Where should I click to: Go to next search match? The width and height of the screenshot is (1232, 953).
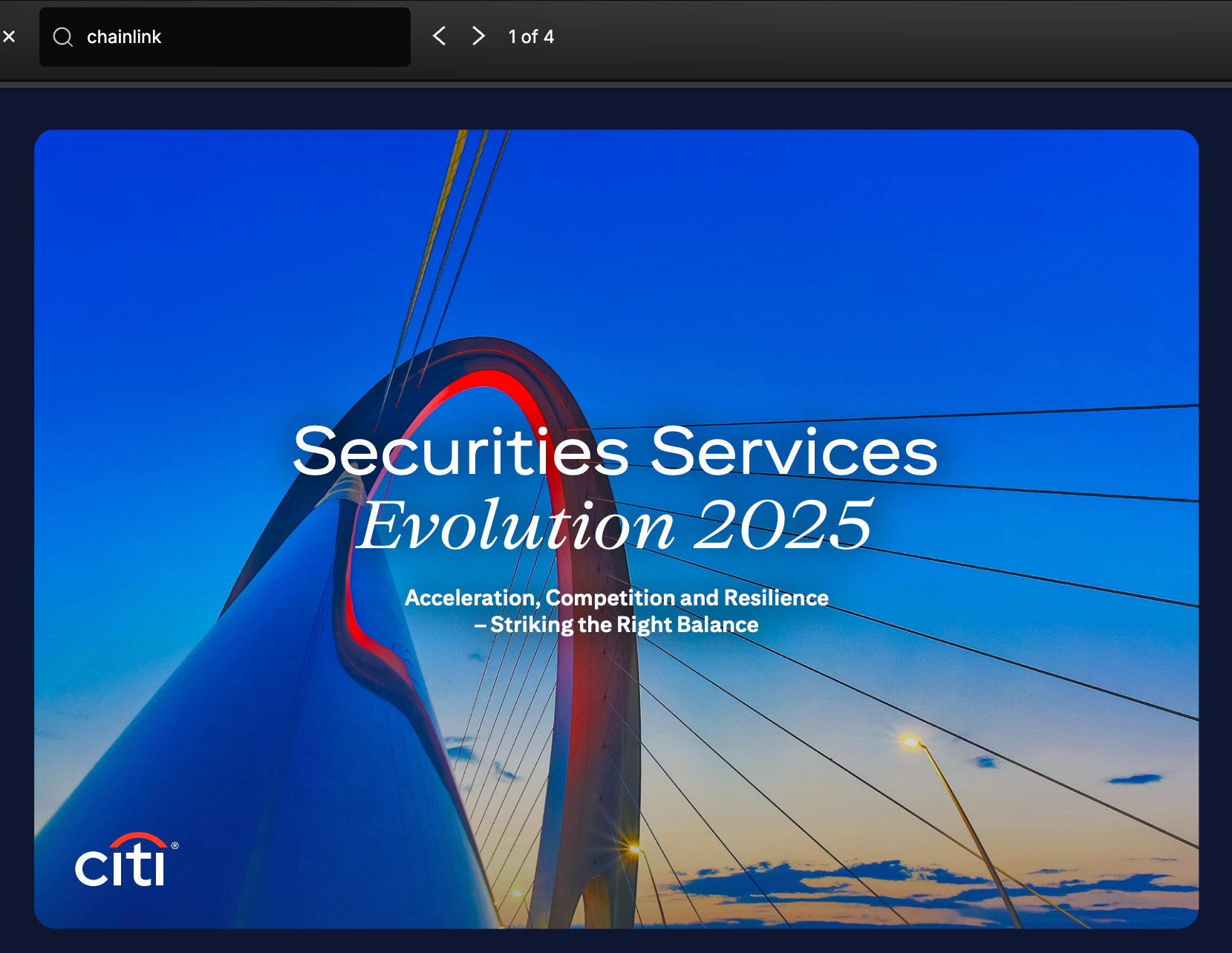click(479, 36)
